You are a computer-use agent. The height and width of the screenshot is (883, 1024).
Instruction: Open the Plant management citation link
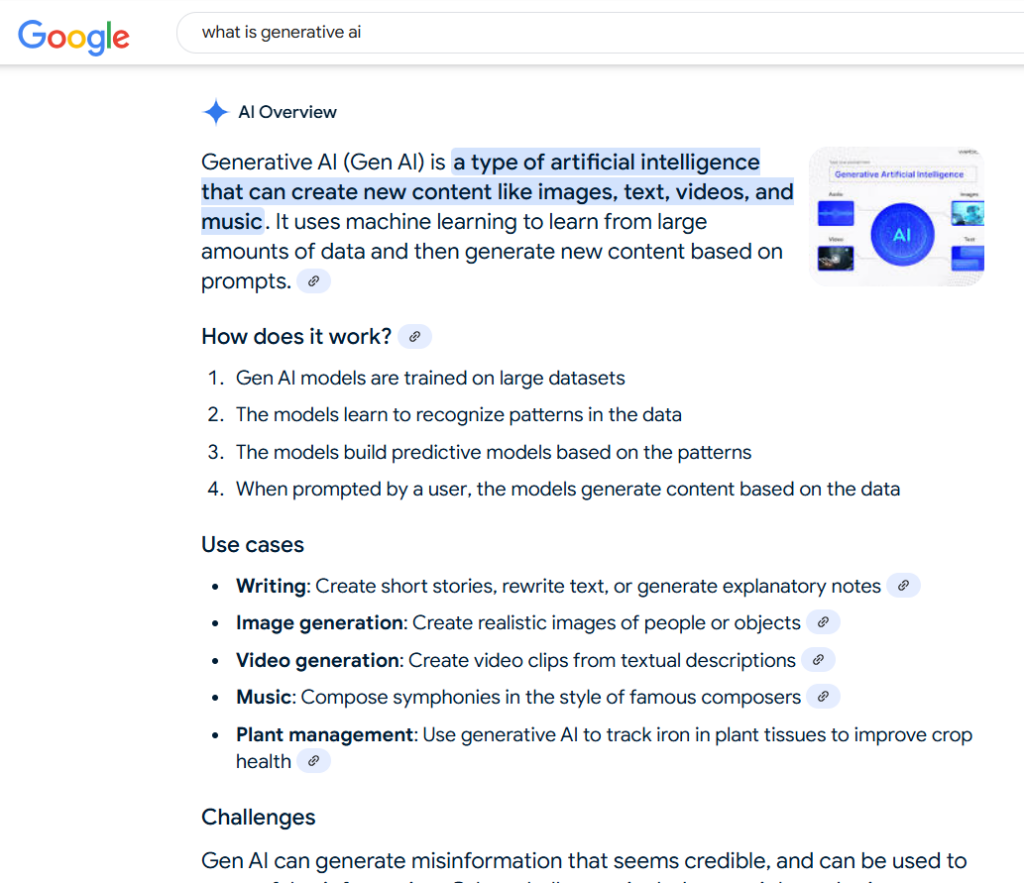(x=313, y=760)
